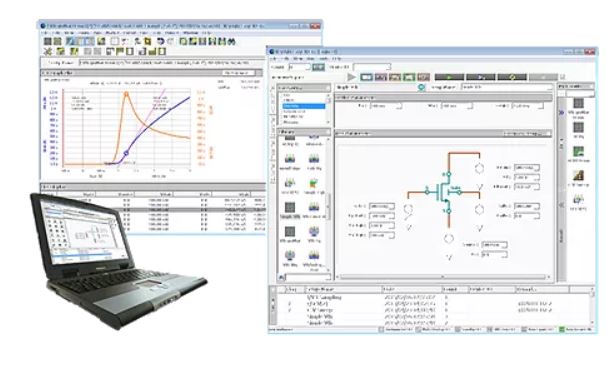
Task: Toggle the first checkmark in results list
Action: pos(290,304)
